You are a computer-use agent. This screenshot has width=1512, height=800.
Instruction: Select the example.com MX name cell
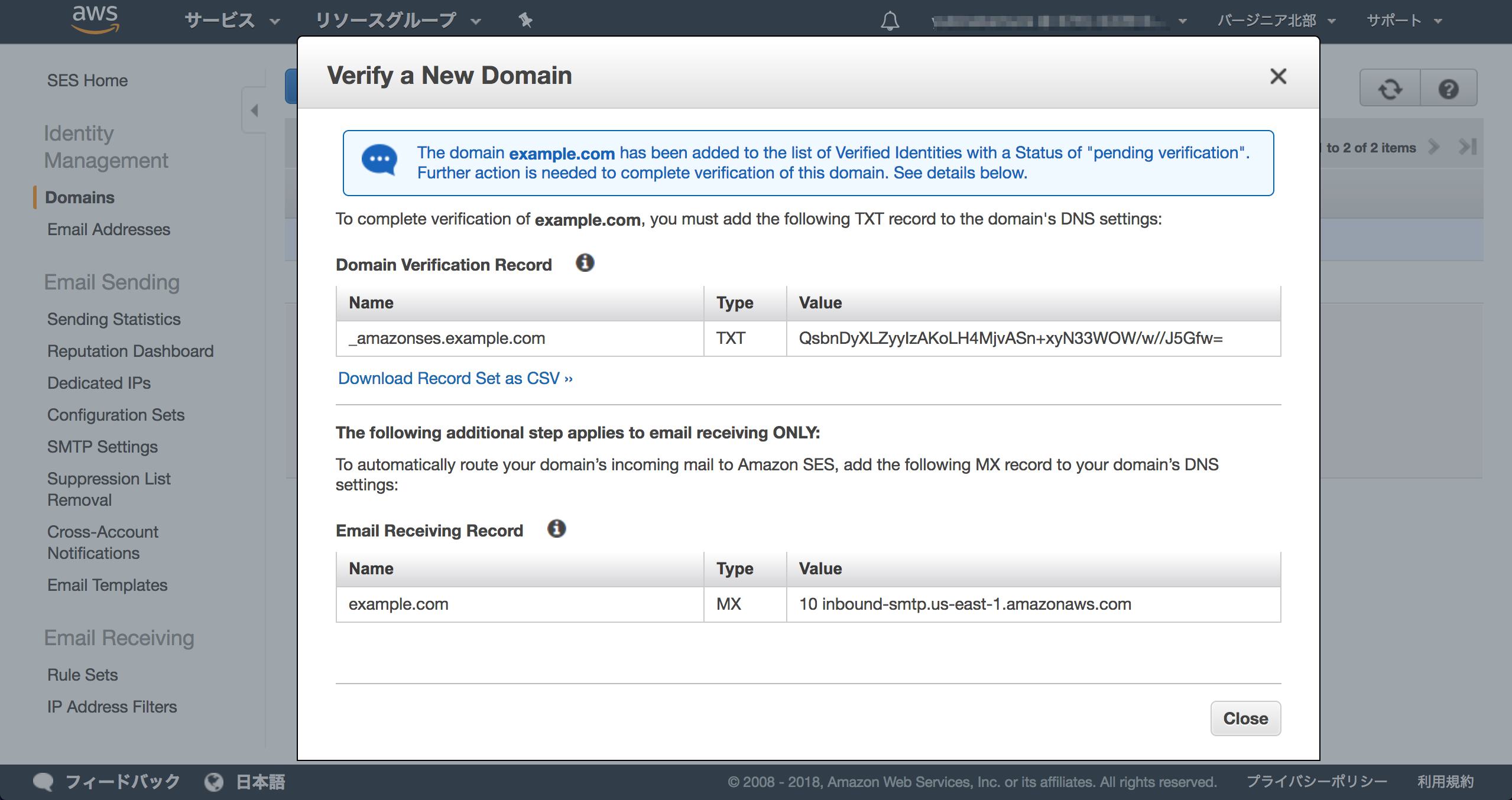pos(520,604)
